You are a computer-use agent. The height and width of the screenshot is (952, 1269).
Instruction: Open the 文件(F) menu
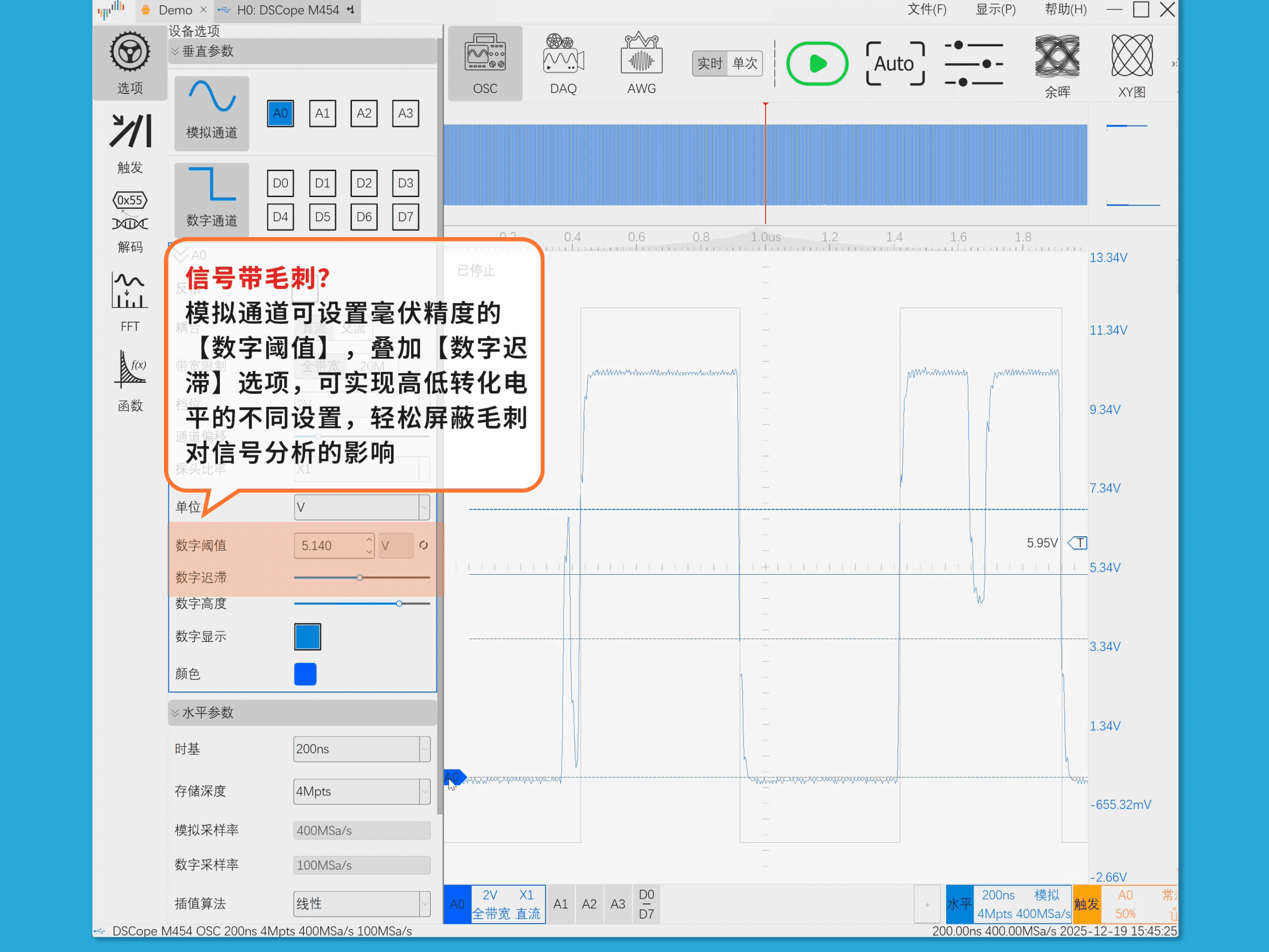[926, 10]
